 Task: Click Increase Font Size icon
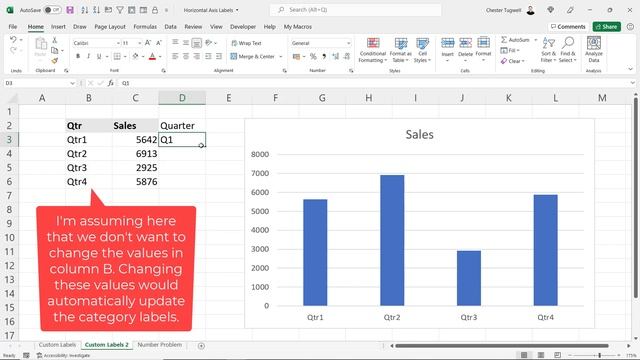pos(148,43)
